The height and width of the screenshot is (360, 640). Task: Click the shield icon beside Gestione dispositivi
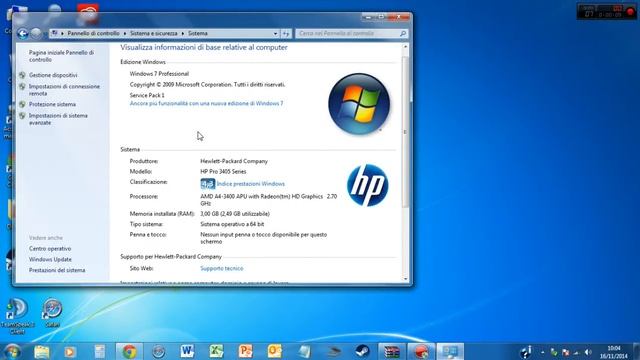coord(22,75)
